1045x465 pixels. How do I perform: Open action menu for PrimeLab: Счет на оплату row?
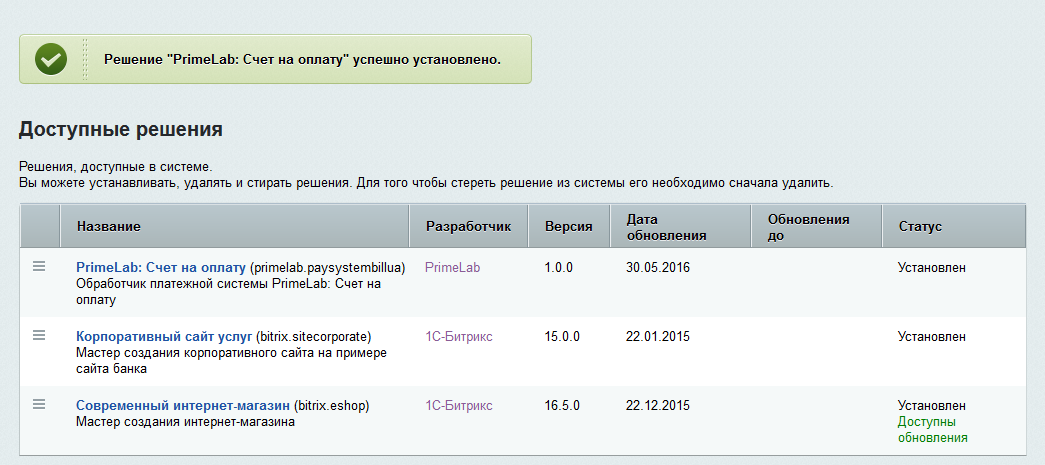pos(39,266)
